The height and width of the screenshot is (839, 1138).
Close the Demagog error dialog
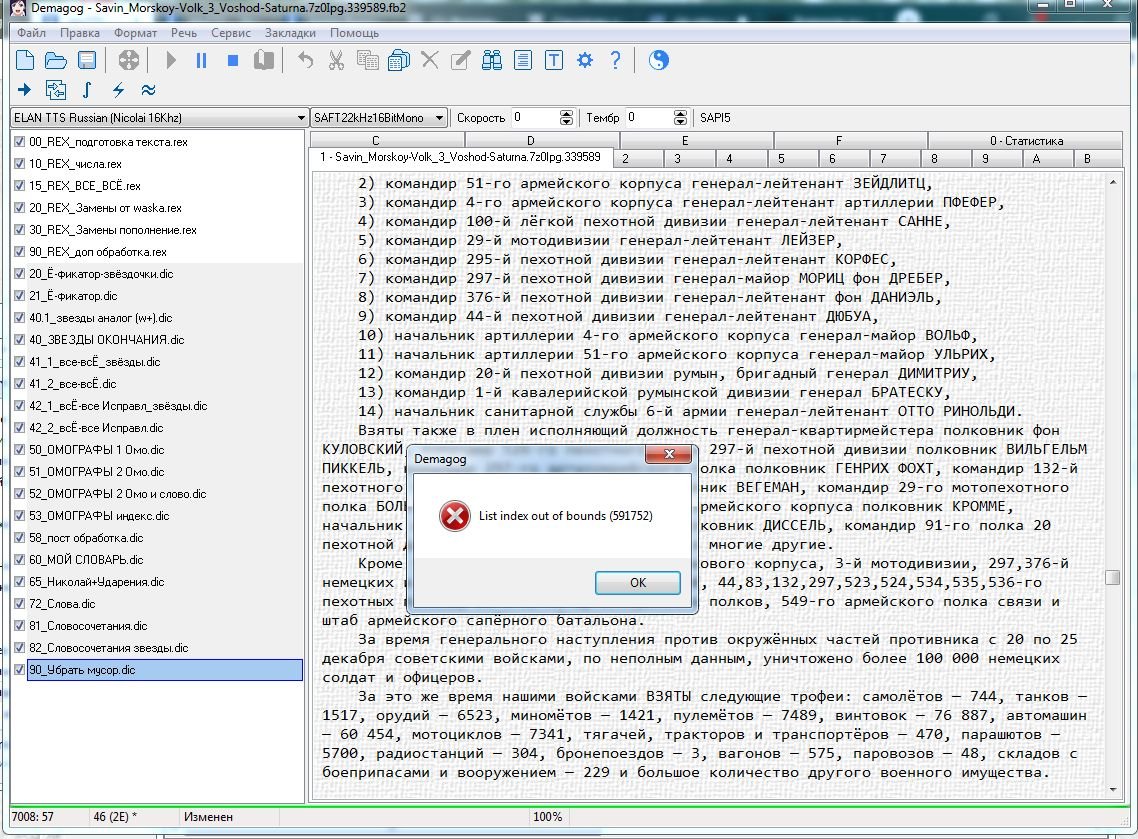(669, 454)
